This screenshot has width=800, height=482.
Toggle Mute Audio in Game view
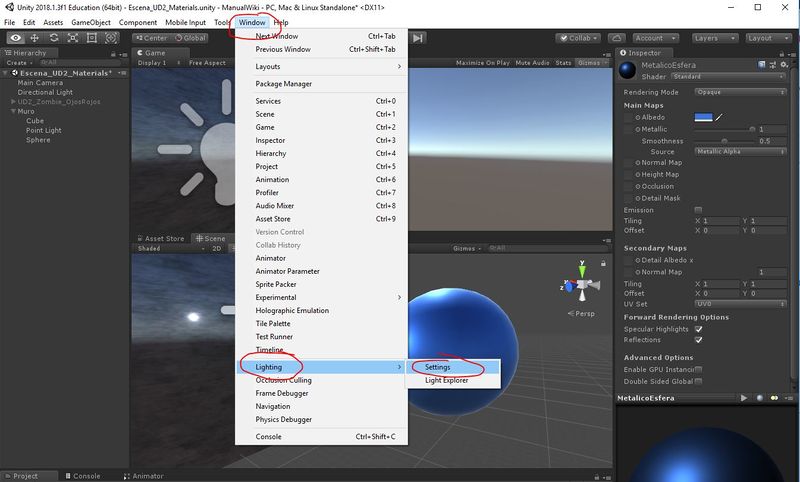532,63
